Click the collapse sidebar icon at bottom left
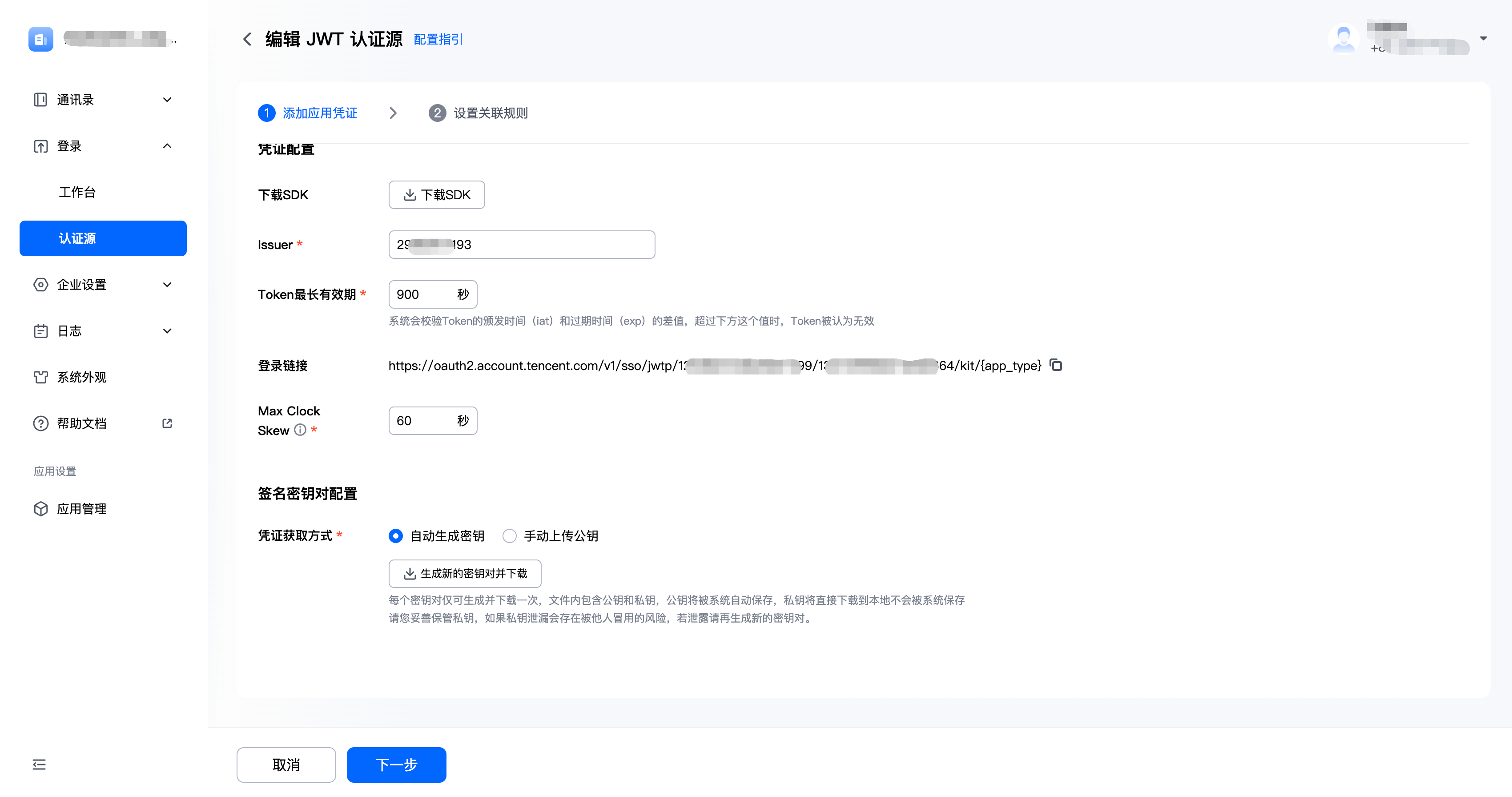 coord(39,764)
